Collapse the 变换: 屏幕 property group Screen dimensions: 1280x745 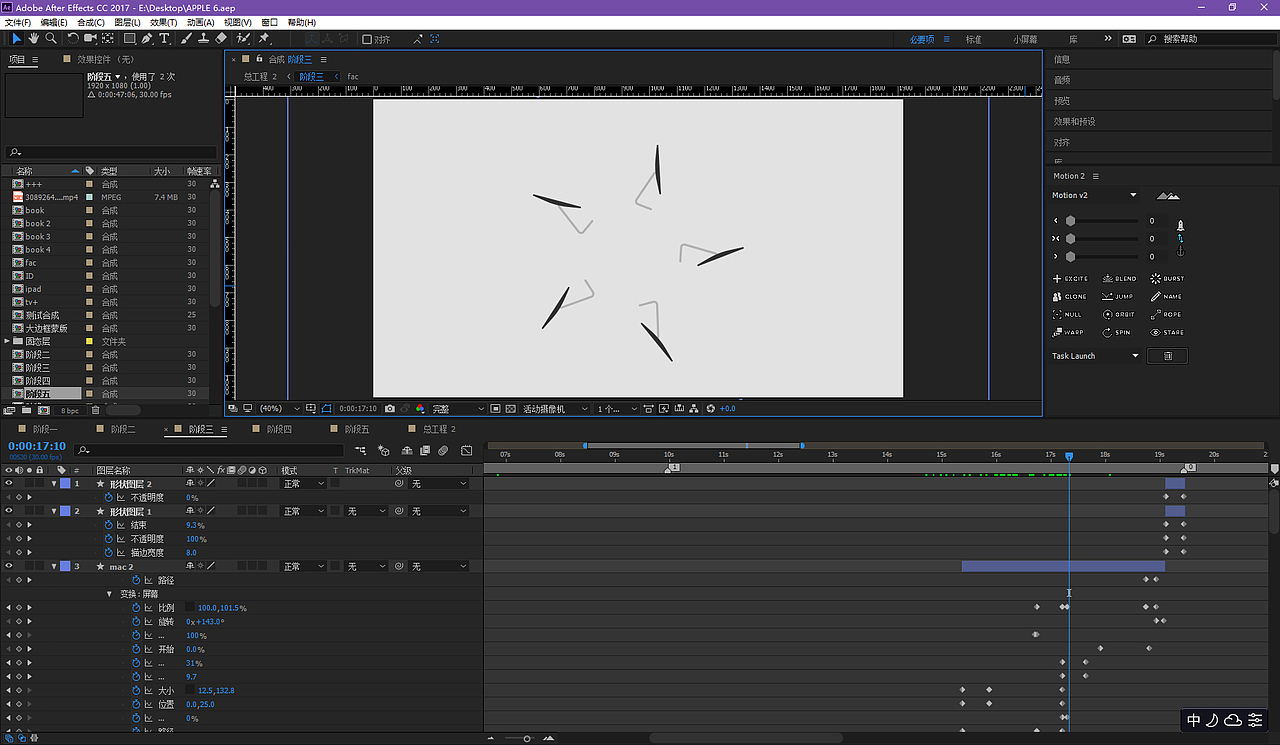pyautogui.click(x=110, y=594)
